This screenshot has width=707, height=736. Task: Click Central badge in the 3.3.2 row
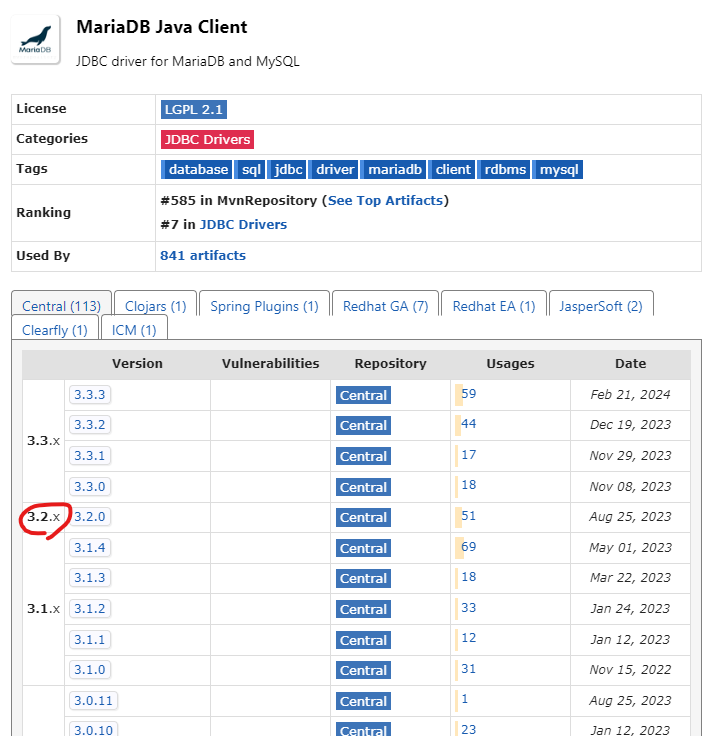pos(363,425)
